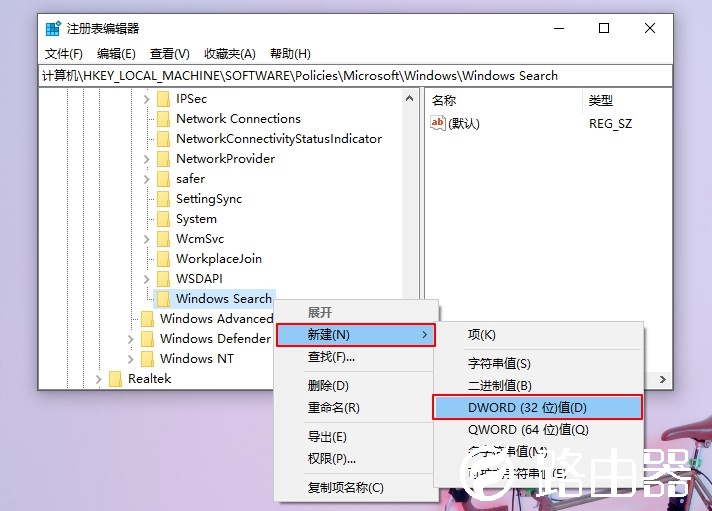Click the NetworkProvider folder icon
This screenshot has height=511, width=712.
click(x=163, y=159)
